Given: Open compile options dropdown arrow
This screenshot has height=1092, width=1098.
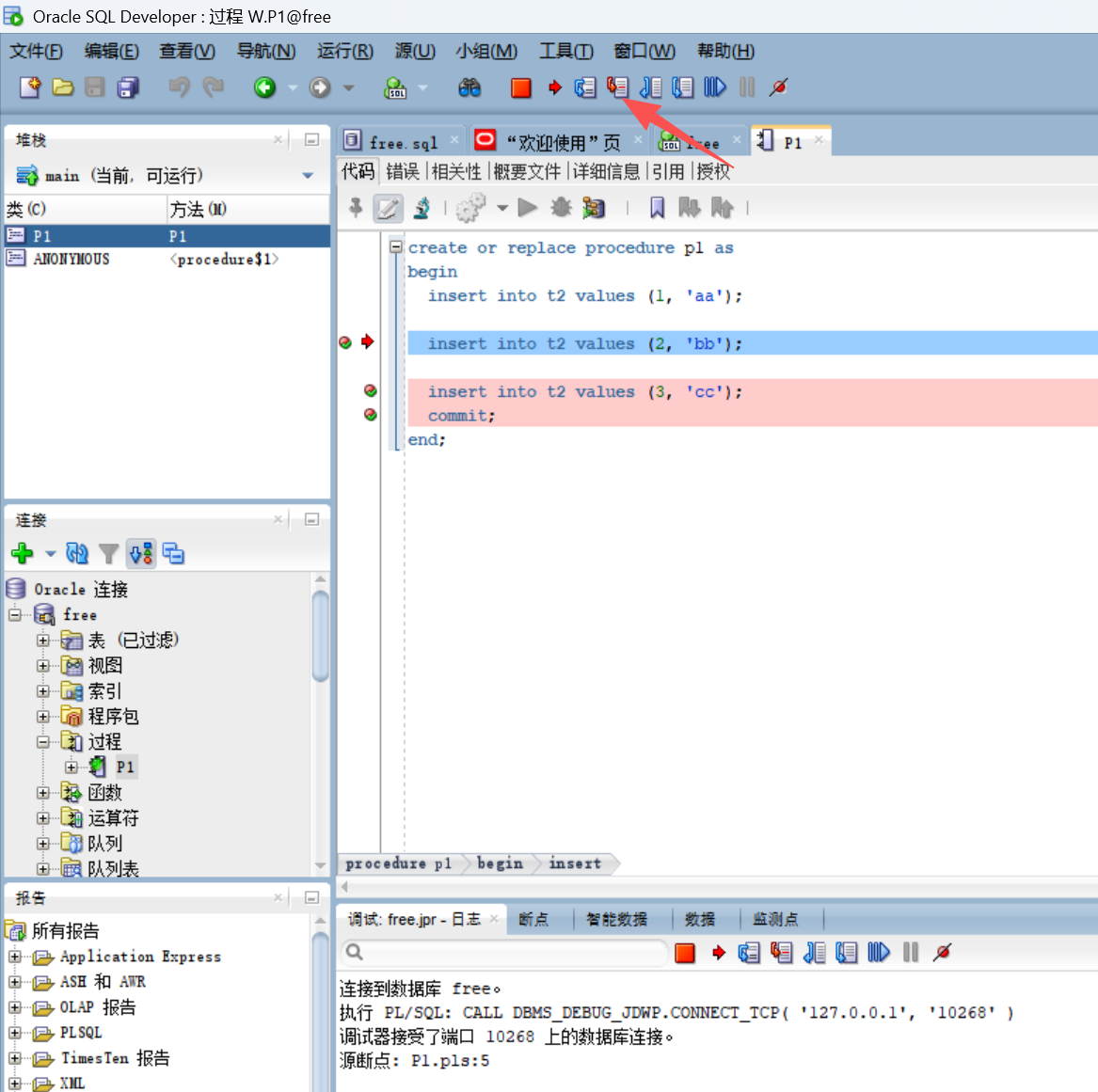Looking at the screenshot, I should tap(502, 208).
